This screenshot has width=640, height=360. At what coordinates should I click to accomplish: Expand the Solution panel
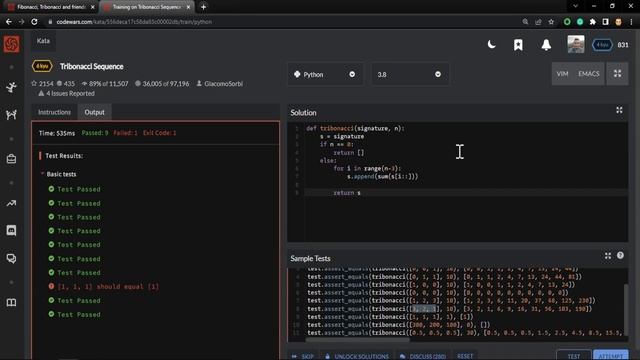tap(619, 110)
